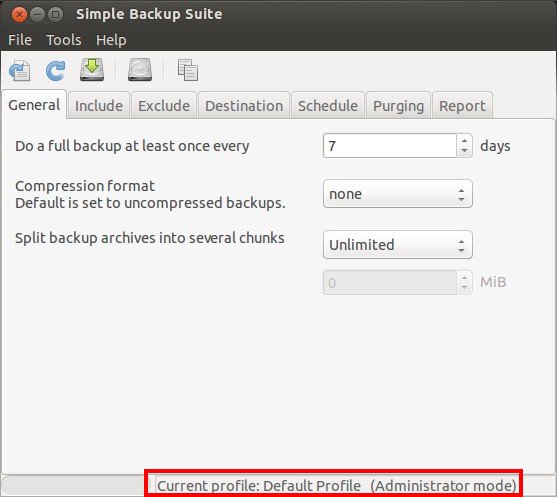Viewport: 557px width, 497px height.
Task: Open the Unlimited chunk size dropdown
Action: 398,245
